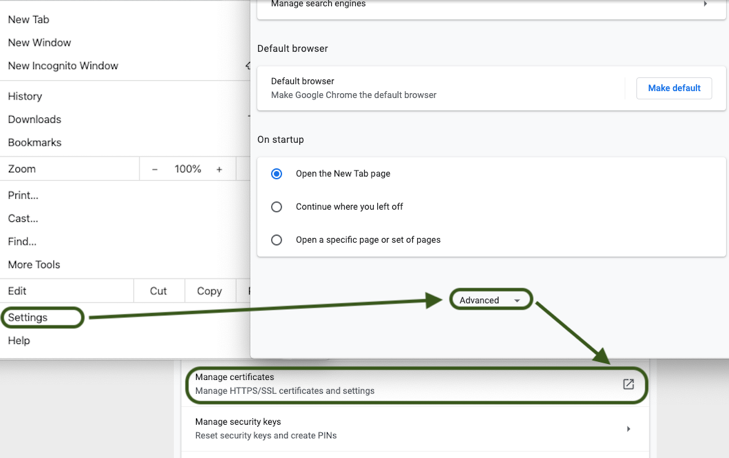Viewport: 729px width, 458px height.
Task: Open the Manage security keys row
Action: point(400,429)
